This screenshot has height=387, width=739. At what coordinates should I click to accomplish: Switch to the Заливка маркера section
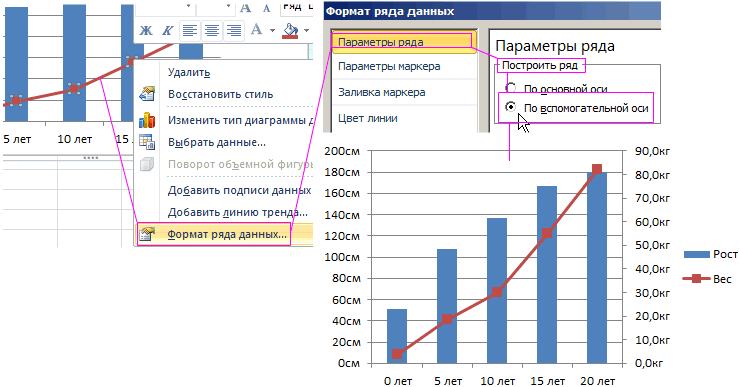(382, 92)
